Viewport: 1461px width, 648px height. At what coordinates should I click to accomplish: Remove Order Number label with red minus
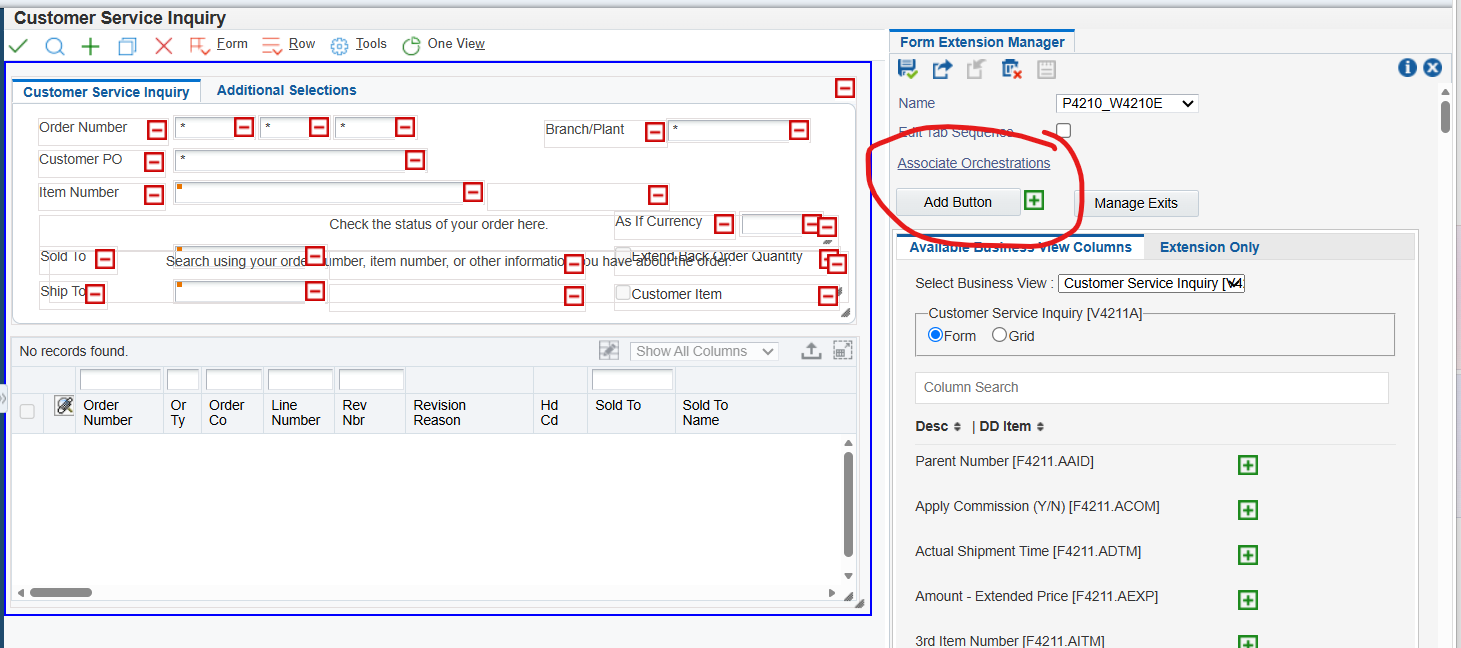(x=157, y=130)
